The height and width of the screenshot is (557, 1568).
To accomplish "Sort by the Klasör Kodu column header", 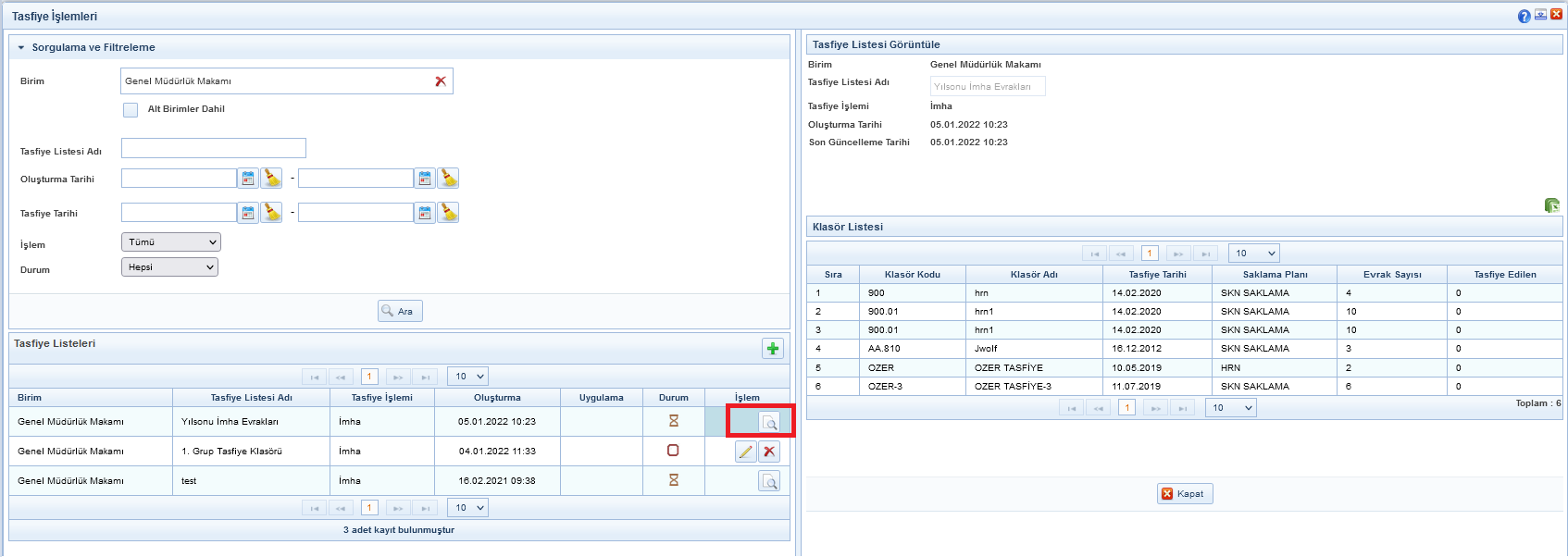I will (912, 275).
